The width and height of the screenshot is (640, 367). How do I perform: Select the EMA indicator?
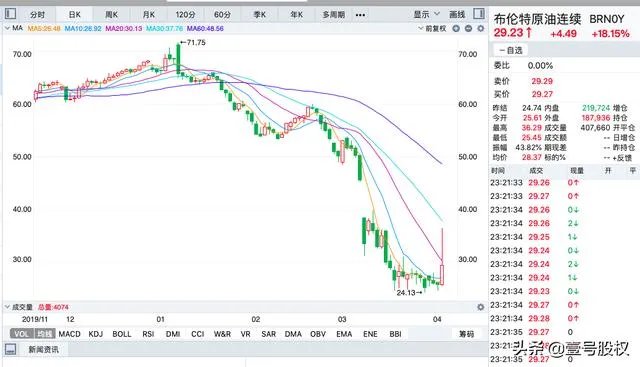(x=344, y=334)
